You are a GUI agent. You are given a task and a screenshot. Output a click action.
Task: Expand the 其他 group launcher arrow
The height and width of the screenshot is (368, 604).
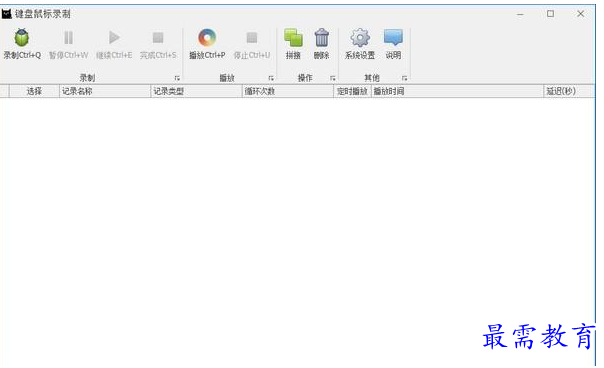(x=404, y=78)
